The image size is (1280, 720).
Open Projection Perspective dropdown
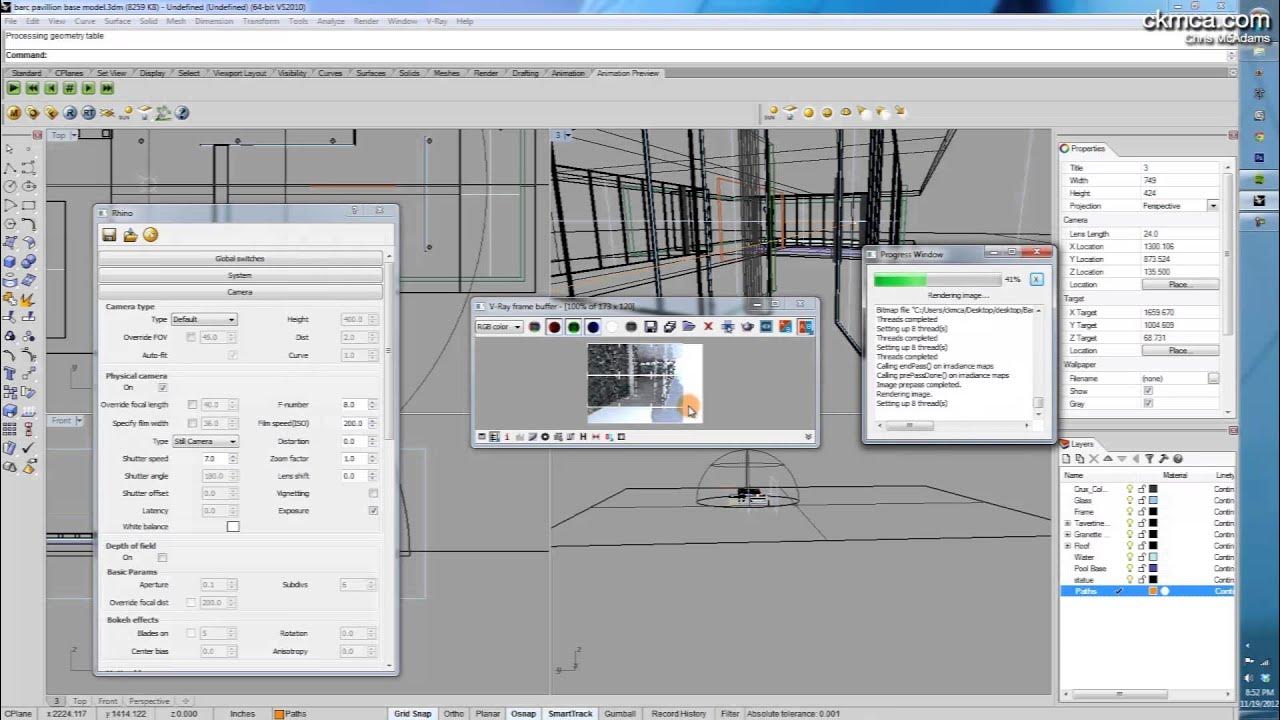[1212, 206]
